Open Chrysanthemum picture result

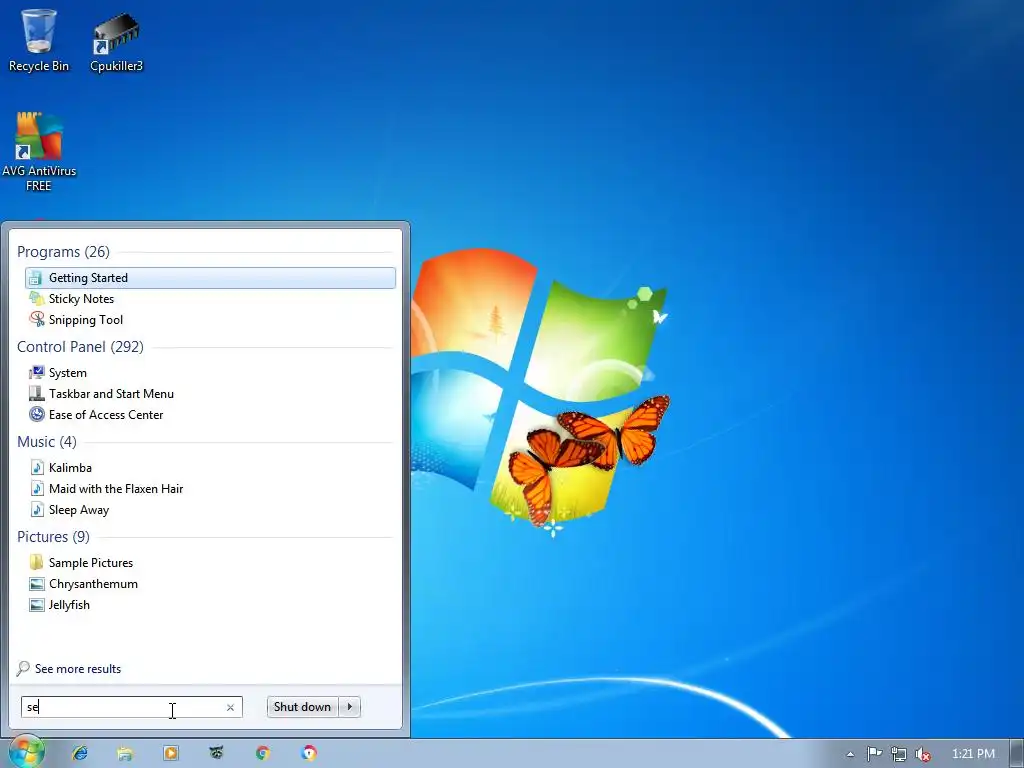click(210, 583)
